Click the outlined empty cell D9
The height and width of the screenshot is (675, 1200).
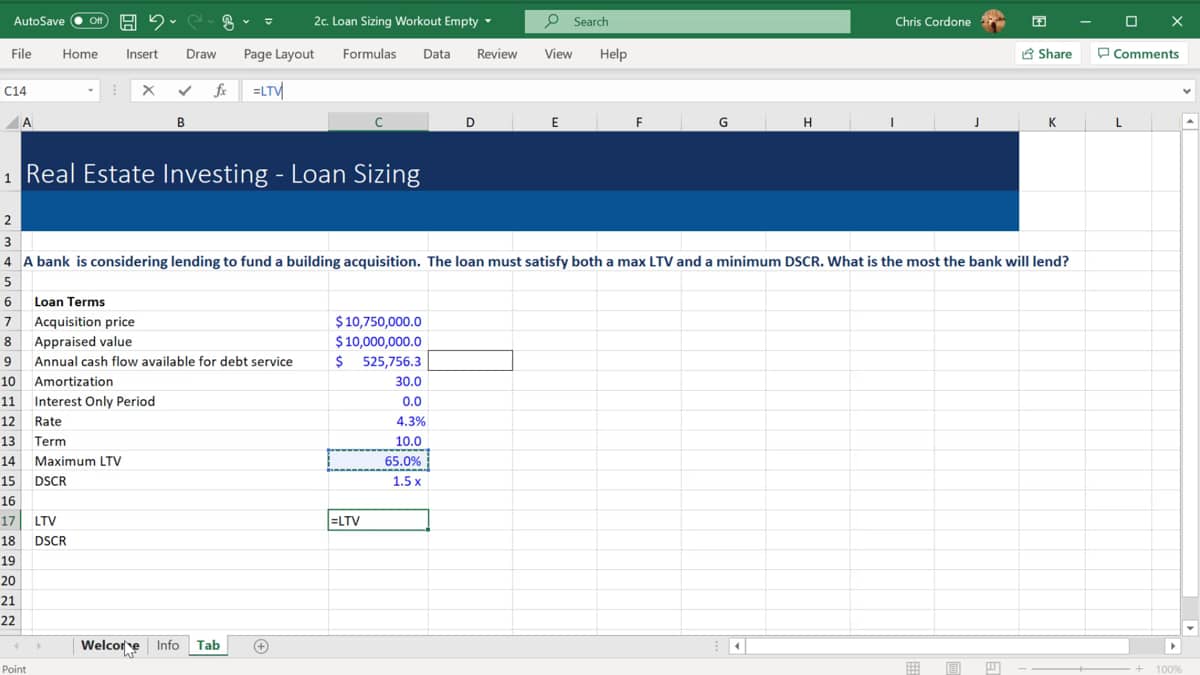pos(470,360)
